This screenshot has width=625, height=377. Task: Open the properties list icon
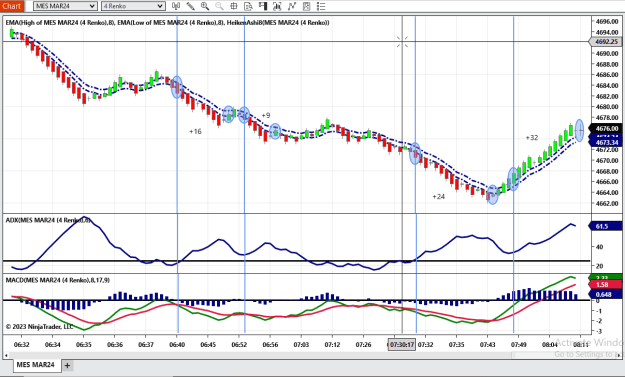[321, 6]
